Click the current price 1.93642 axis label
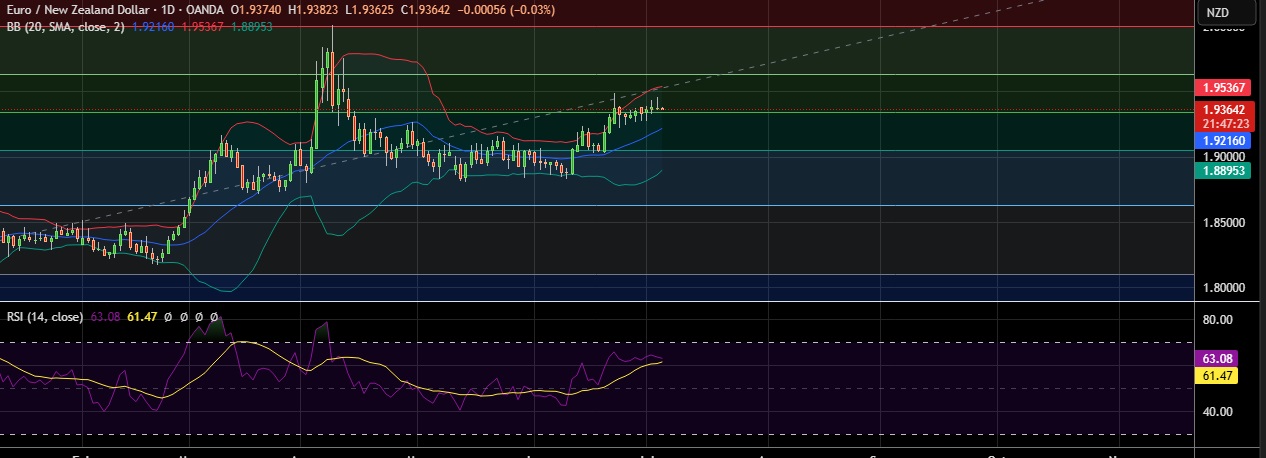Screen dimensions: 1266x458 [1225, 110]
